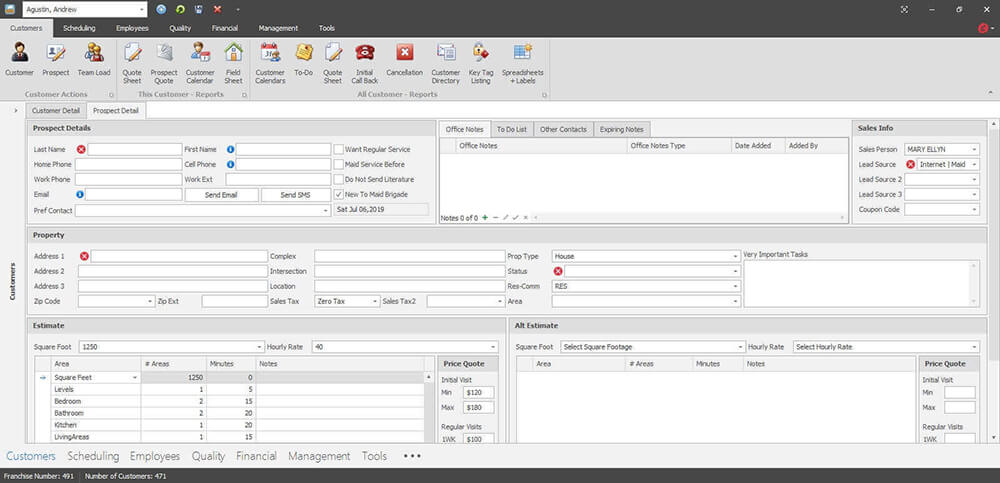1000x483 pixels.
Task: Click into the Address 1 field
Action: pos(178,256)
